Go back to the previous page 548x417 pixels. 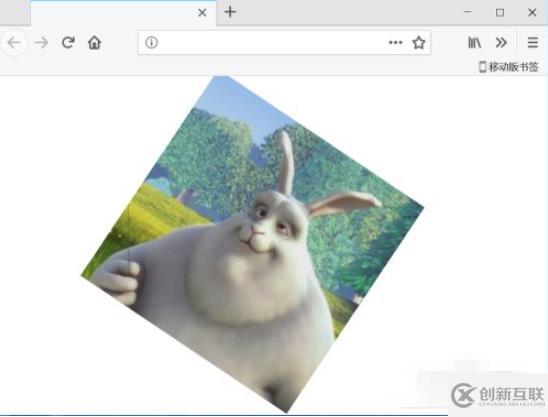(x=14, y=43)
